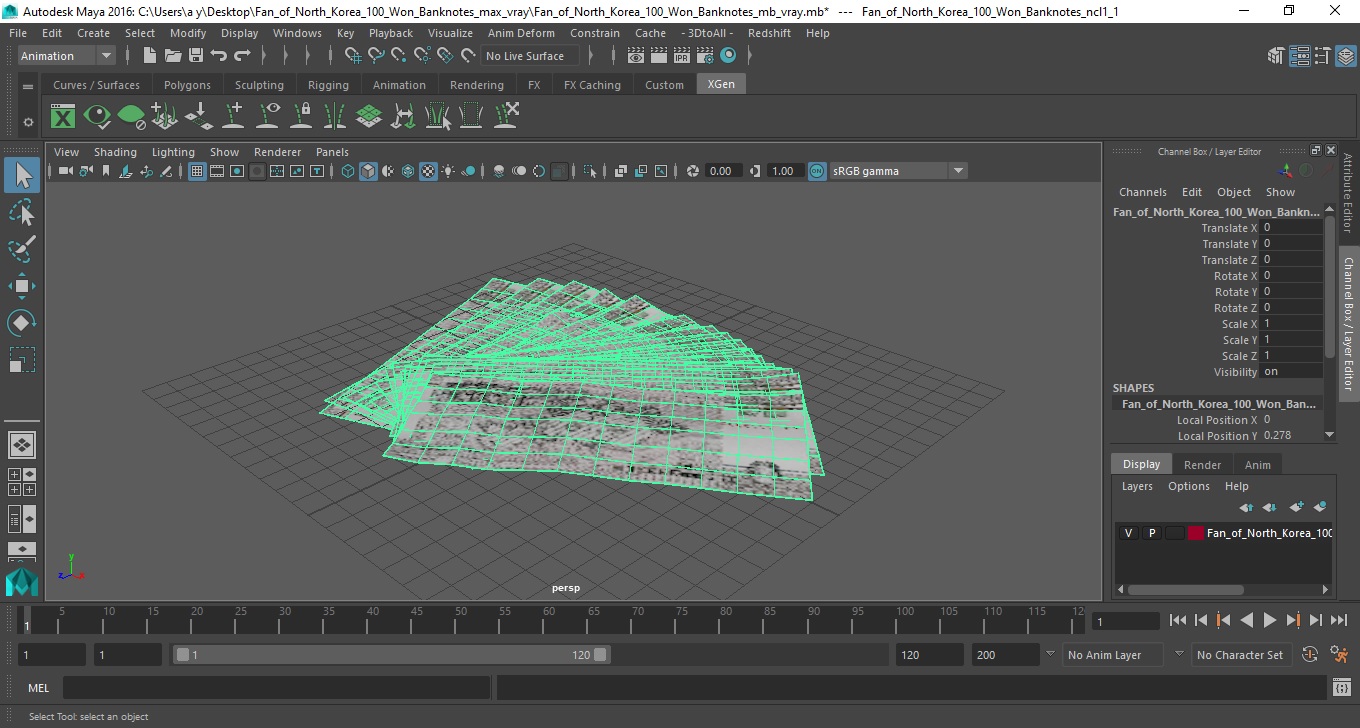Open the Anim Deform menu

tap(521, 33)
